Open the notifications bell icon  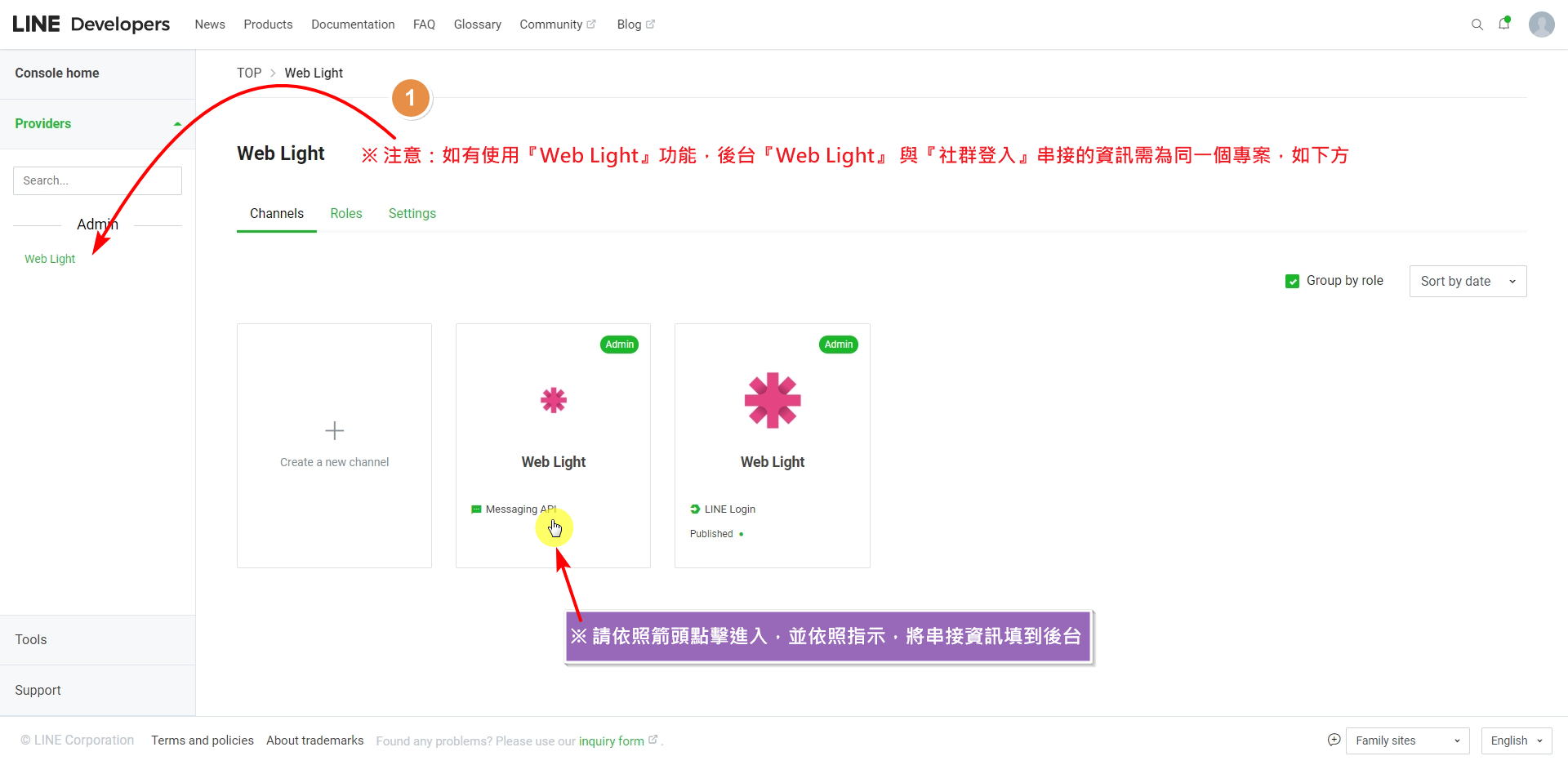(1503, 24)
